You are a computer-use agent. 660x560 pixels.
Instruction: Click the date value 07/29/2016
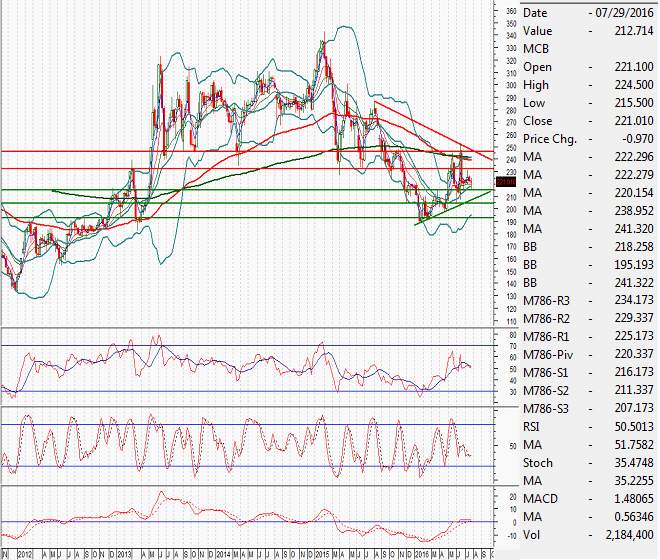[624, 13]
